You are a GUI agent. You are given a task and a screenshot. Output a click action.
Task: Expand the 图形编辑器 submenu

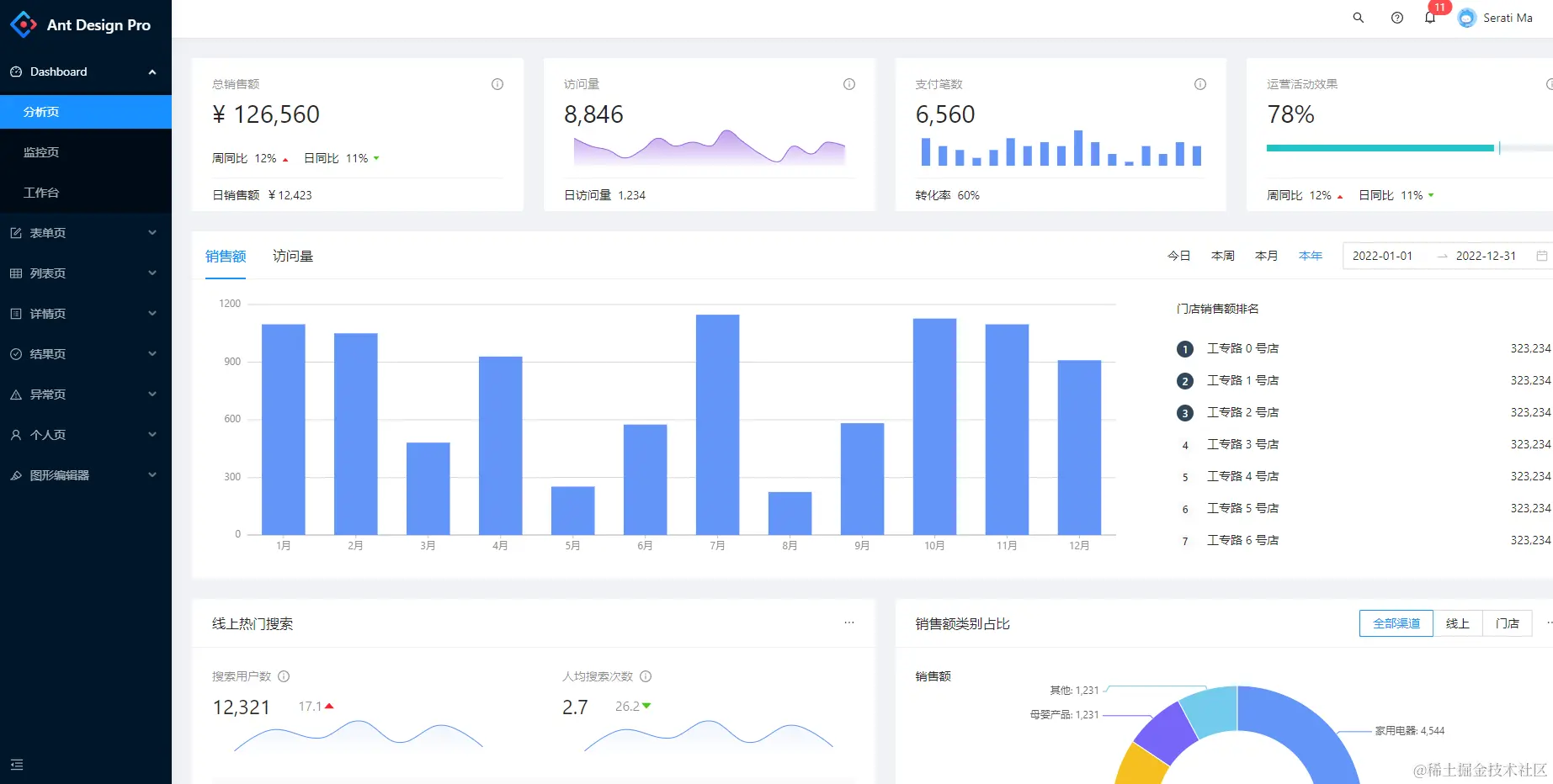tap(152, 475)
